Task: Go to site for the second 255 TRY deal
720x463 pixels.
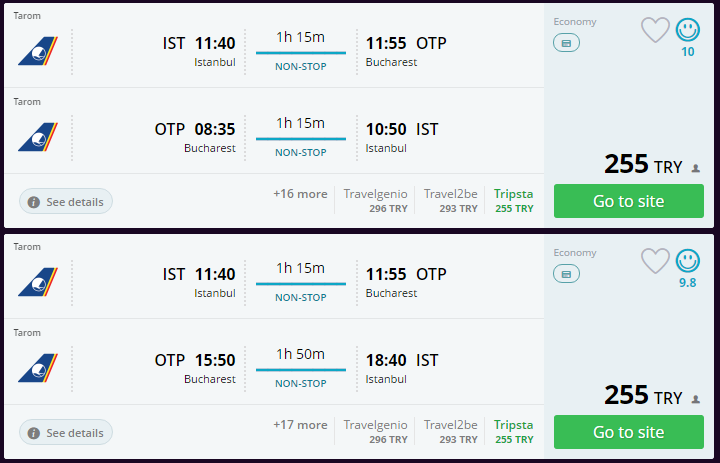Action: [x=628, y=432]
